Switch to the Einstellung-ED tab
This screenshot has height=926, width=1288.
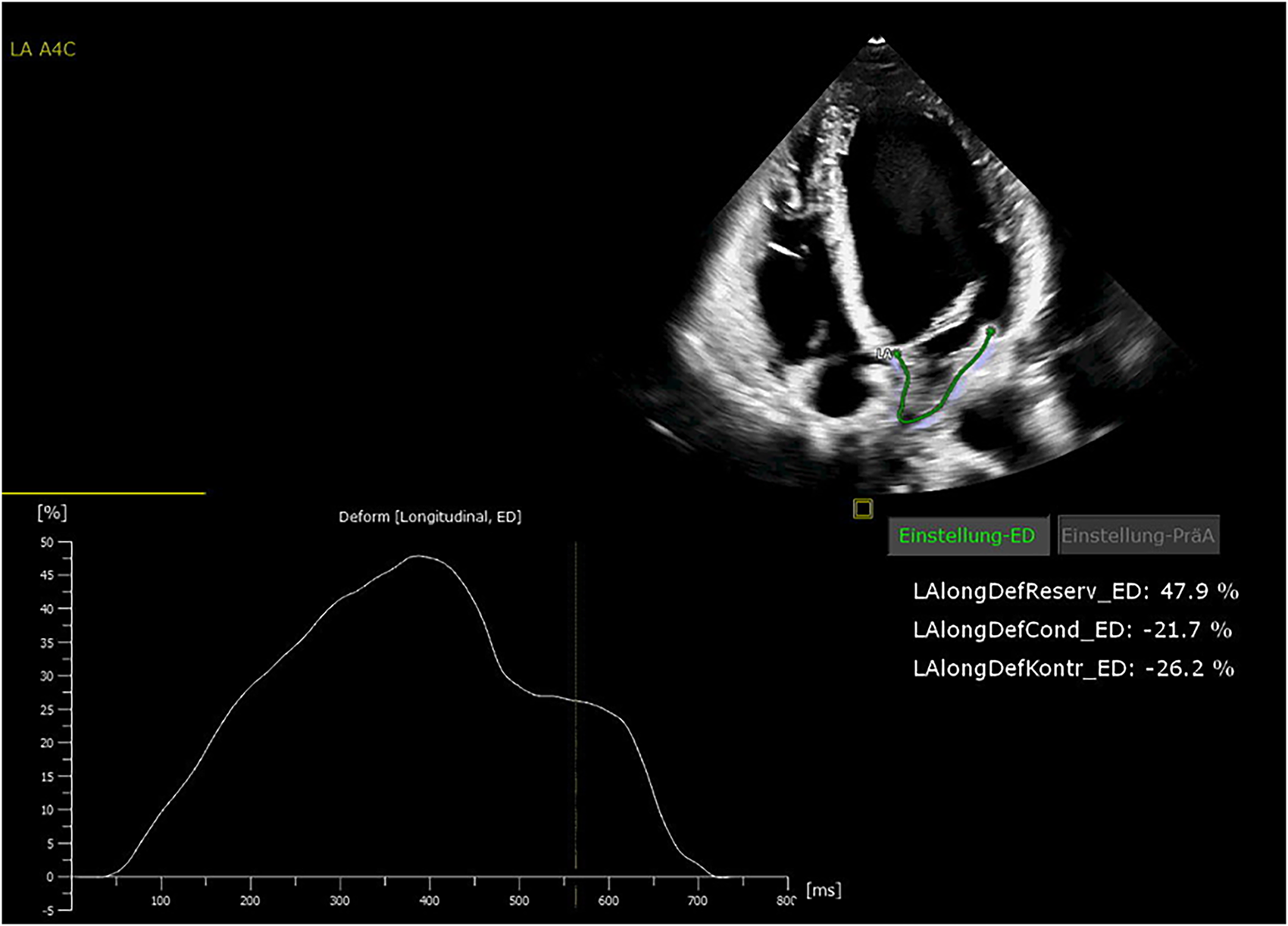tap(968, 533)
